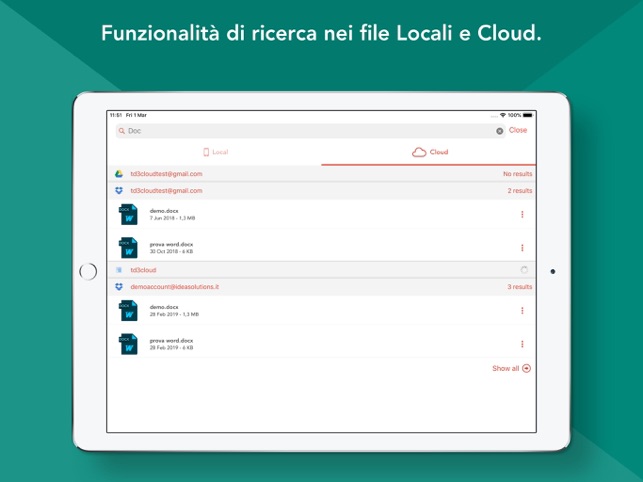Click the Google Drive account icon
This screenshot has width=643, height=482.
pyautogui.click(x=119, y=174)
